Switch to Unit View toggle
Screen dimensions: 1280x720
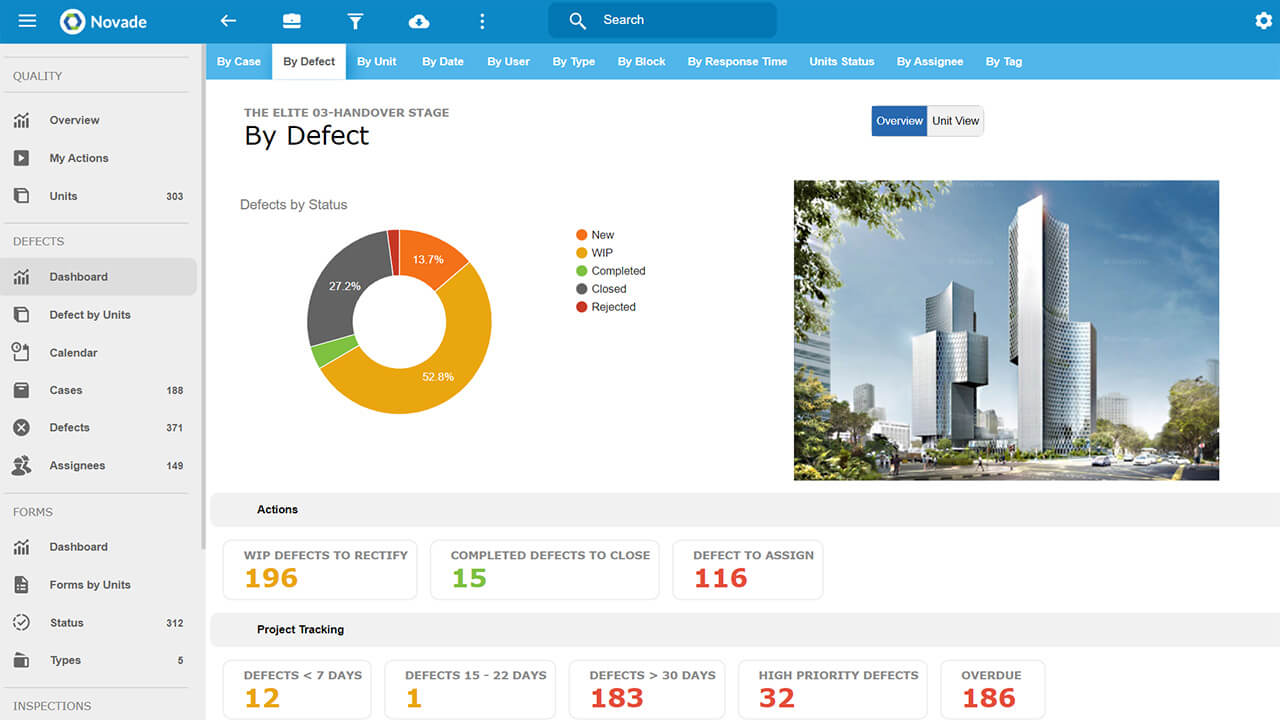point(955,121)
